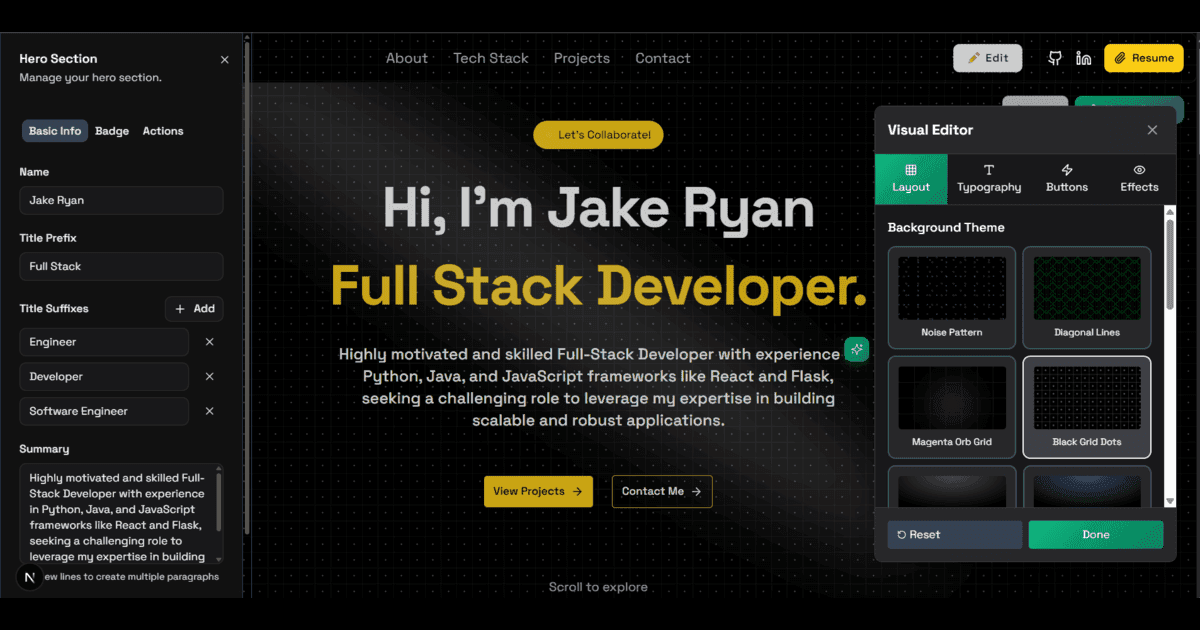The height and width of the screenshot is (630, 1200).
Task: Remove the Engineer title suffix
Action: tap(209, 341)
